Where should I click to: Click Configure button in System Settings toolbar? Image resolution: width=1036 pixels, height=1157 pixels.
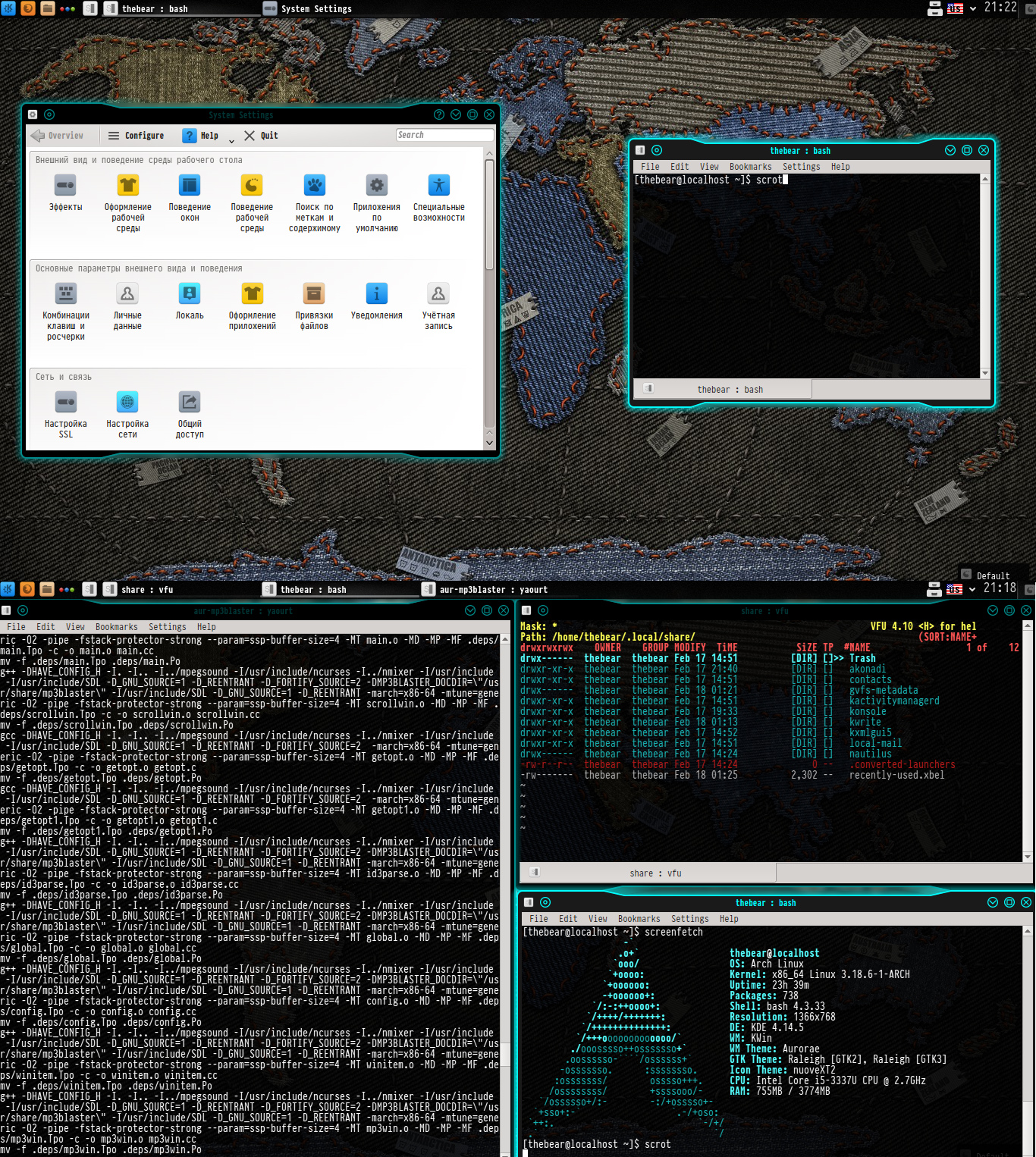137,136
